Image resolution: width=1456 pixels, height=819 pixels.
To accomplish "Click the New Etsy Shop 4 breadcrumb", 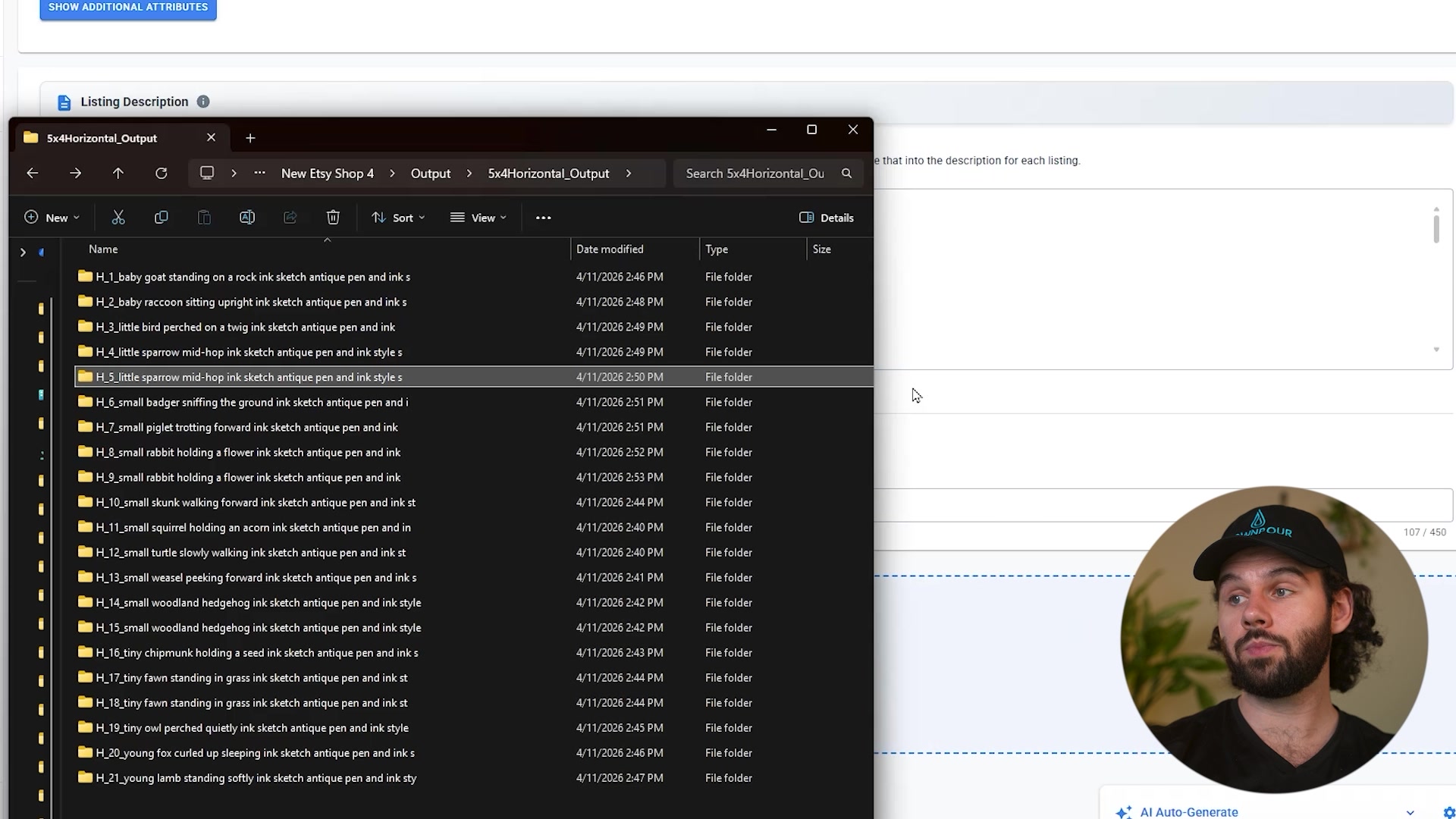I will coord(328,174).
